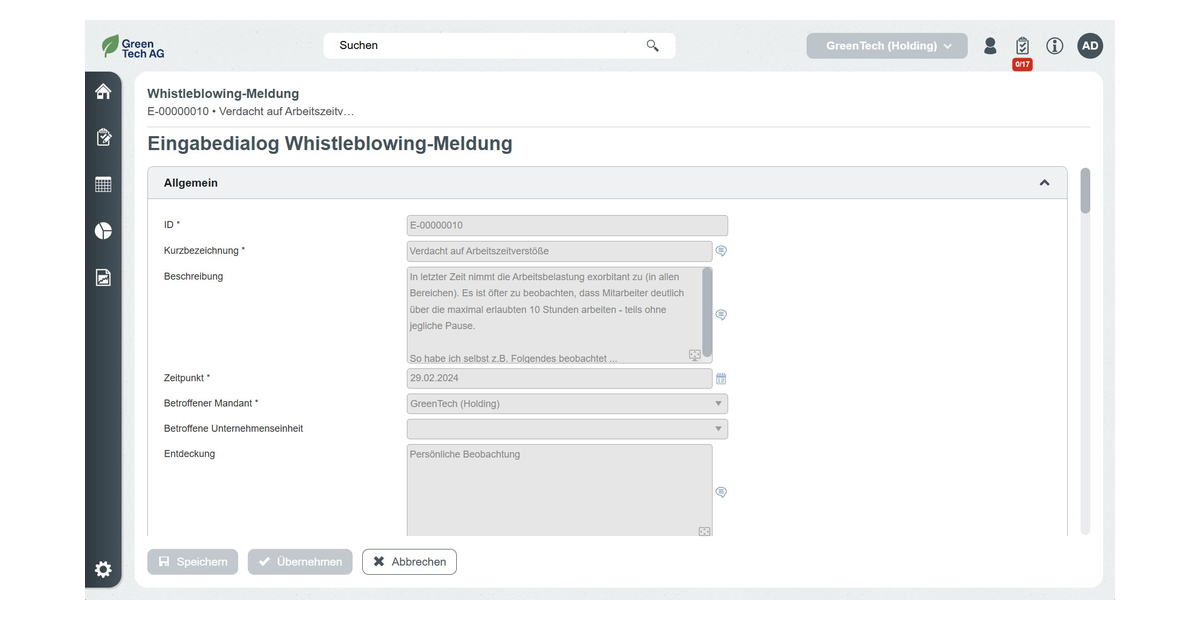Screen dimensions: 1200x620
Task: Expand the GreenTech (Holding) client switcher
Action: [887, 46]
